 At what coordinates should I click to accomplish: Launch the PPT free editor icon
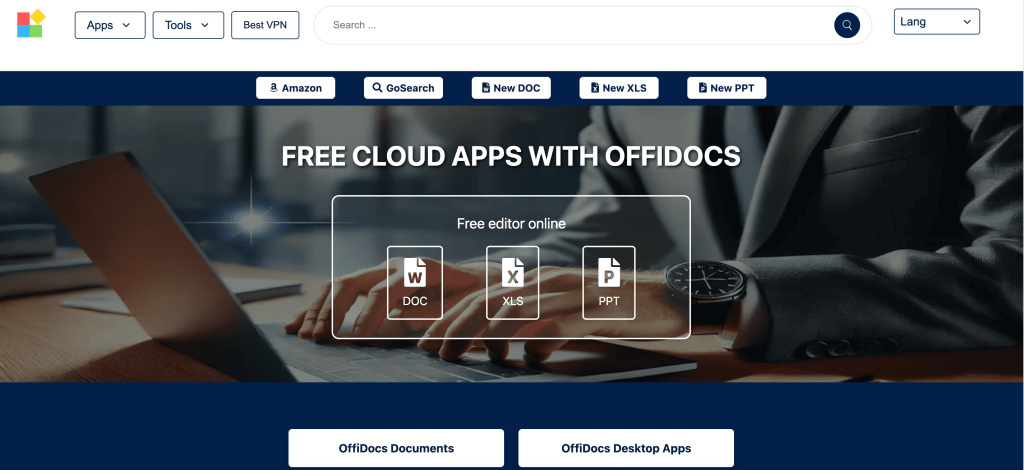point(609,283)
